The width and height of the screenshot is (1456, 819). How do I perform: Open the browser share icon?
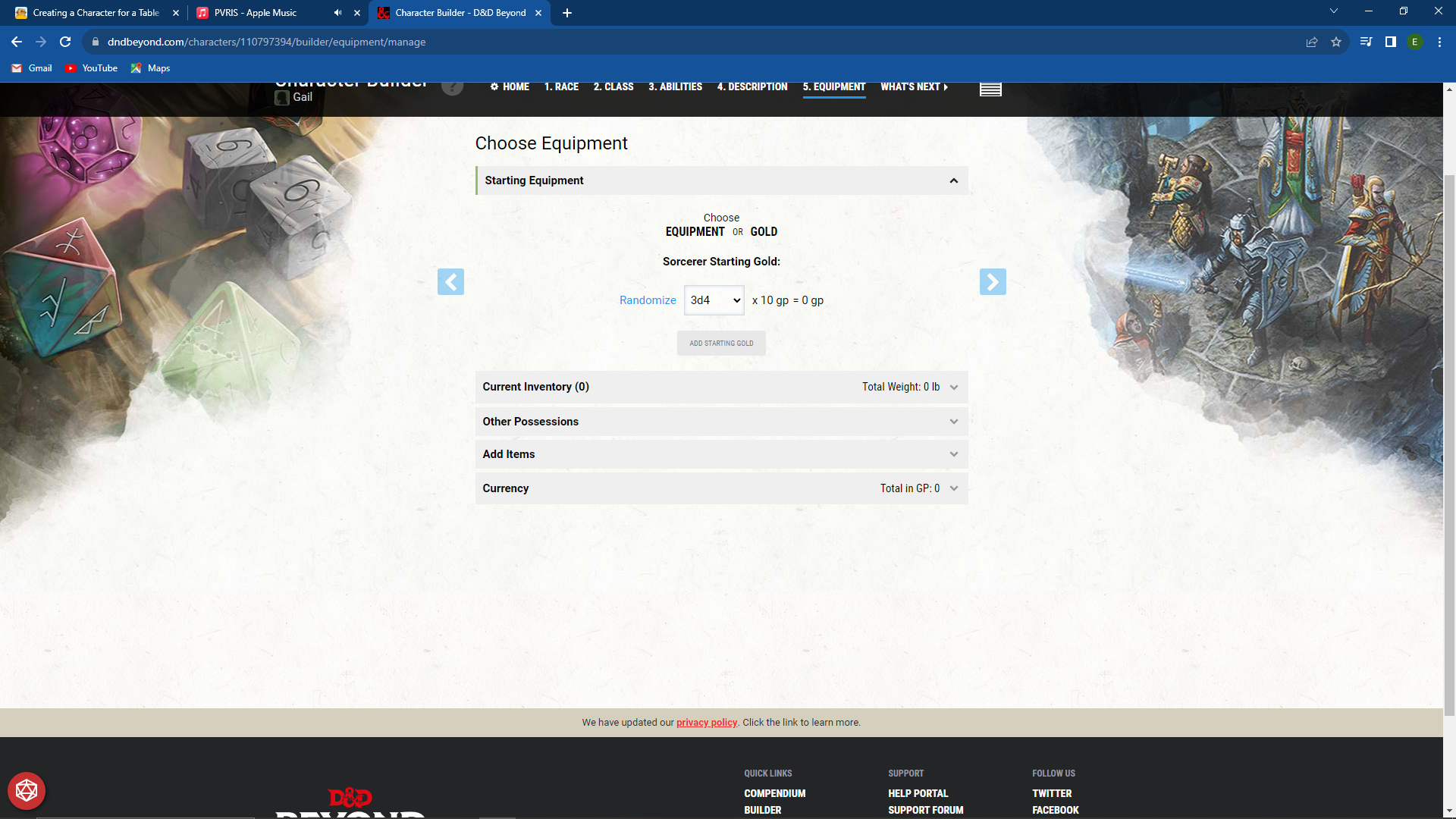click(x=1312, y=42)
